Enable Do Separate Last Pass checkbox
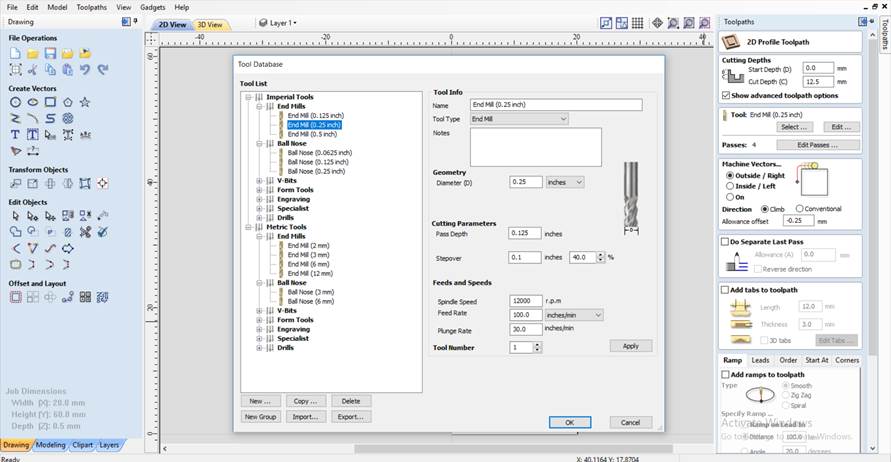Screen dimensions: 891x462 click(x=725, y=242)
